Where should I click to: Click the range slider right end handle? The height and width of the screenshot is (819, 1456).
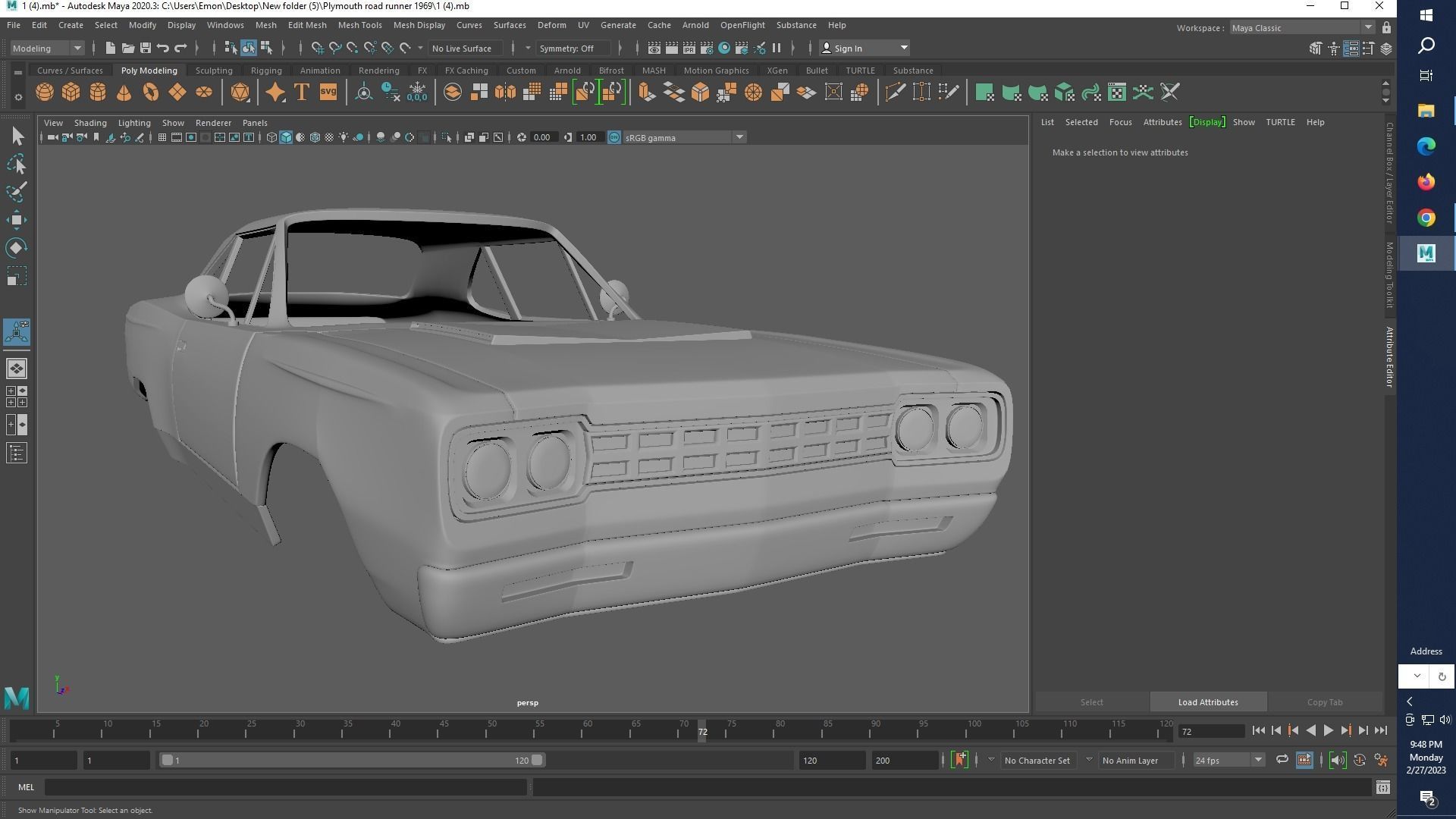(x=537, y=760)
